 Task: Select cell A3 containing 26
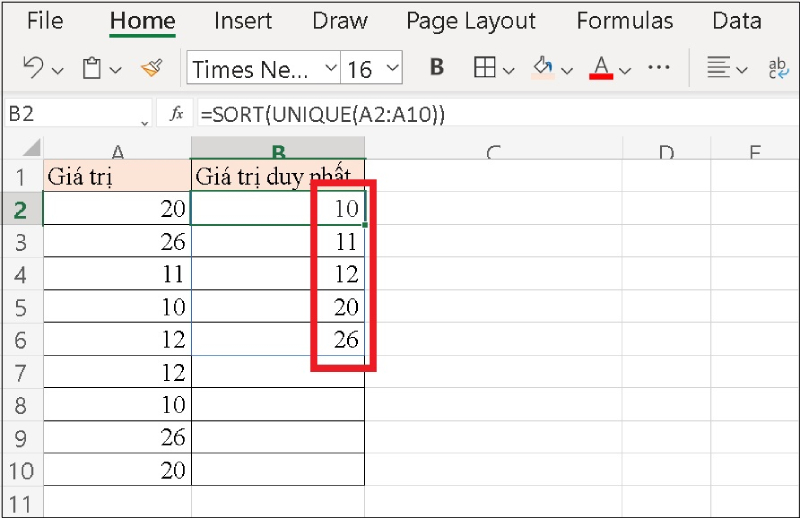[x=117, y=242]
